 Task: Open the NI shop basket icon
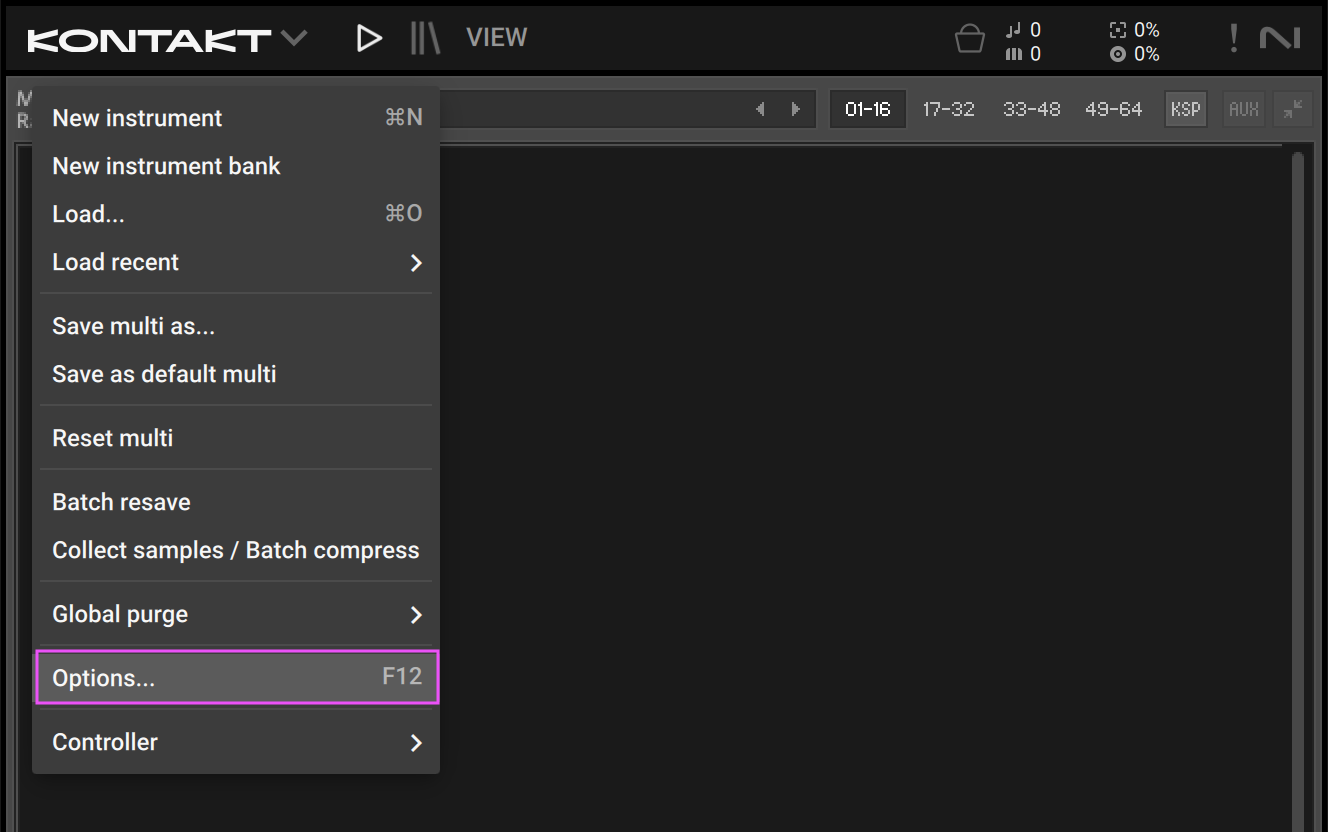[969, 37]
